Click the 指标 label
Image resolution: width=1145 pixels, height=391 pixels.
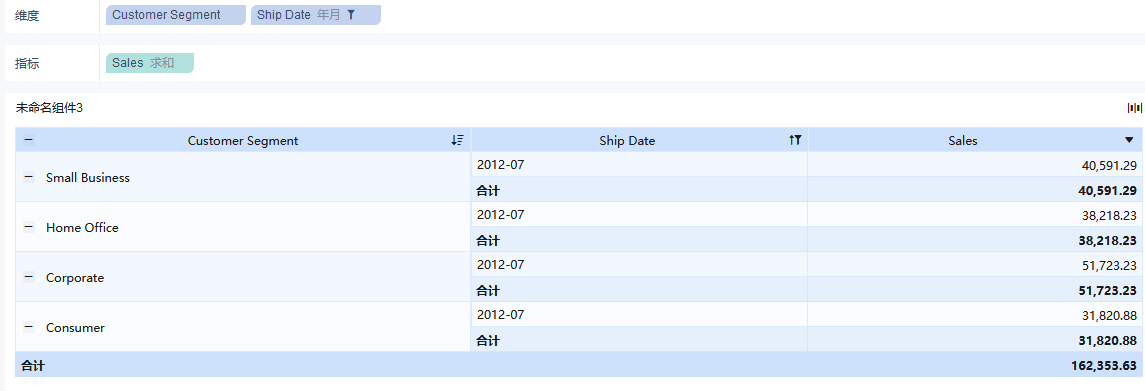[27, 64]
